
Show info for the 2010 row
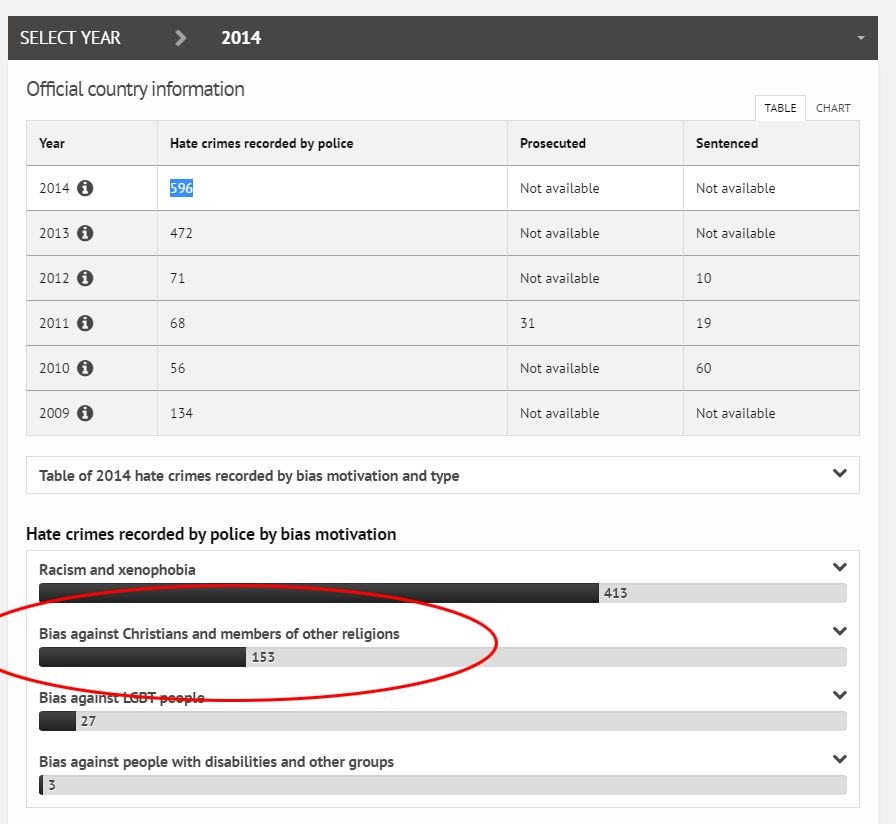pyautogui.click(x=85, y=368)
